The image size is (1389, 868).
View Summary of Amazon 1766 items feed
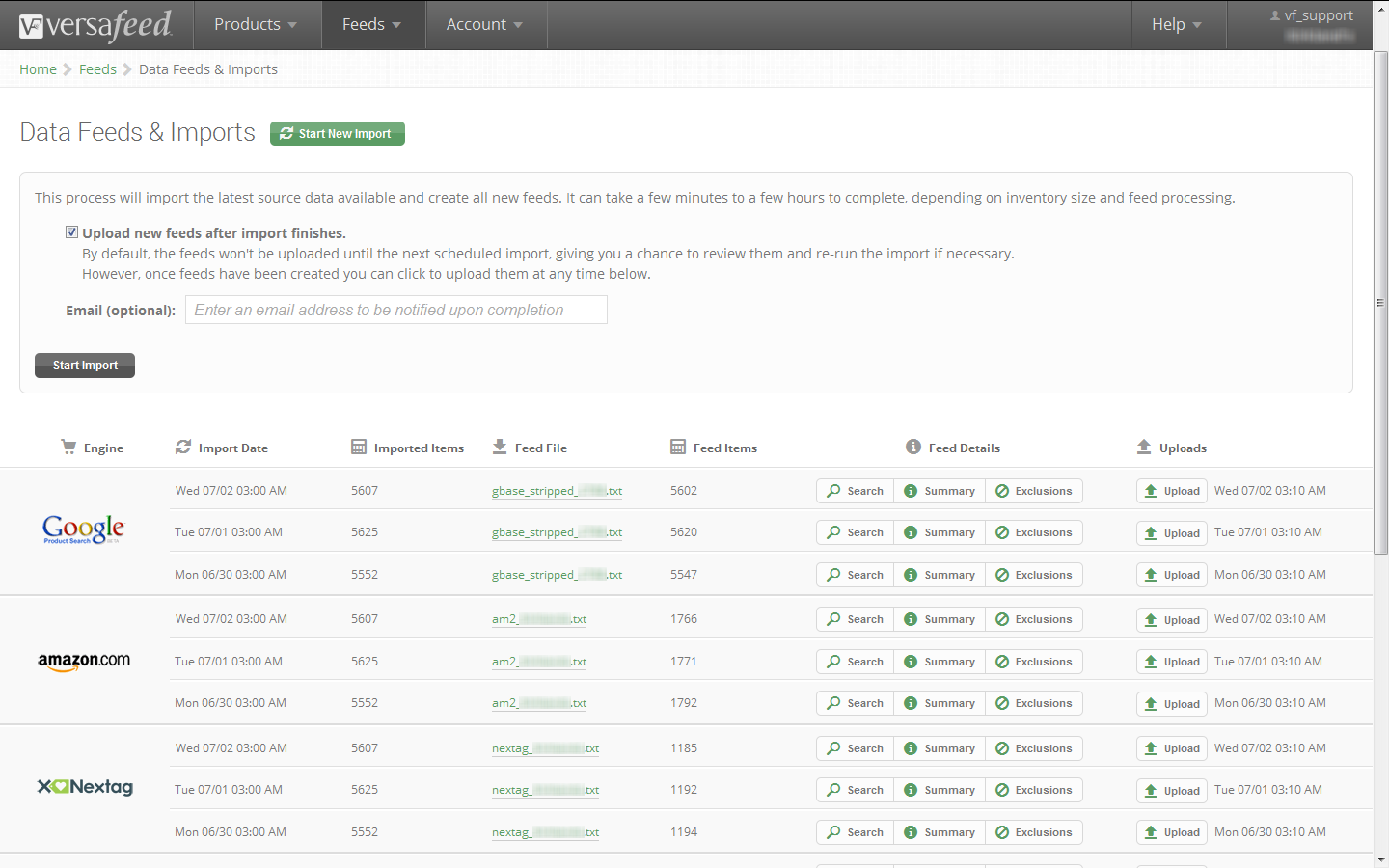(940, 619)
